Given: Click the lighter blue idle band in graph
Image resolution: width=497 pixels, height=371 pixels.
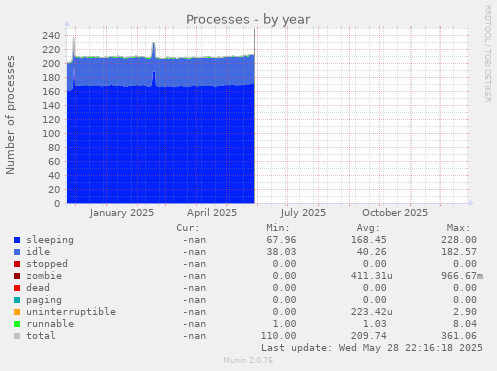Looking at the screenshot, I should [161, 72].
